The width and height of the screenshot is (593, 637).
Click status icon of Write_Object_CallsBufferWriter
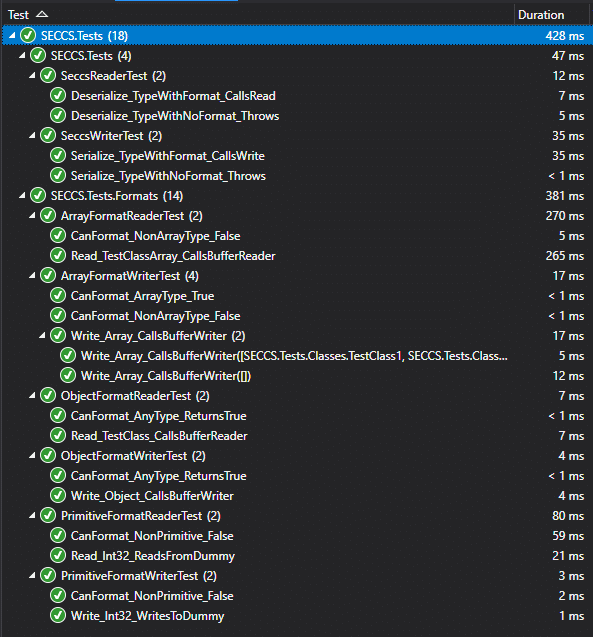pos(58,495)
